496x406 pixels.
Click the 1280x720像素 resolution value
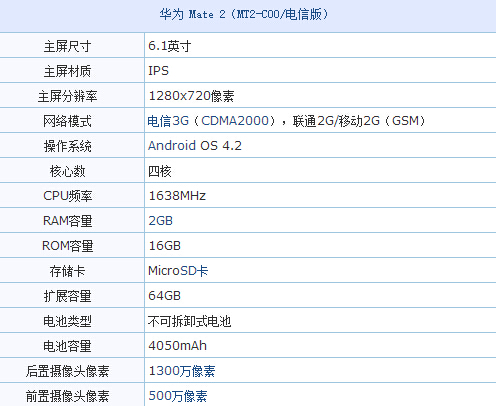[191, 96]
